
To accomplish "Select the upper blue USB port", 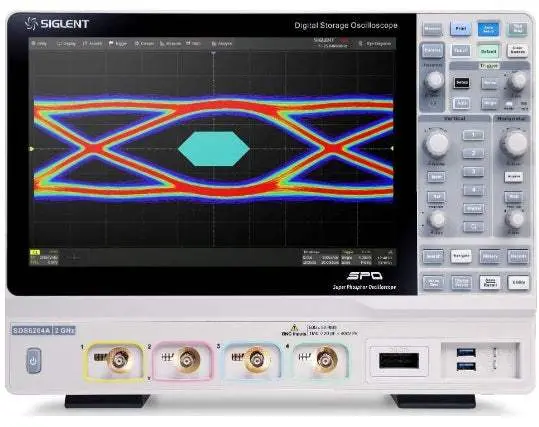I will point(466,352).
